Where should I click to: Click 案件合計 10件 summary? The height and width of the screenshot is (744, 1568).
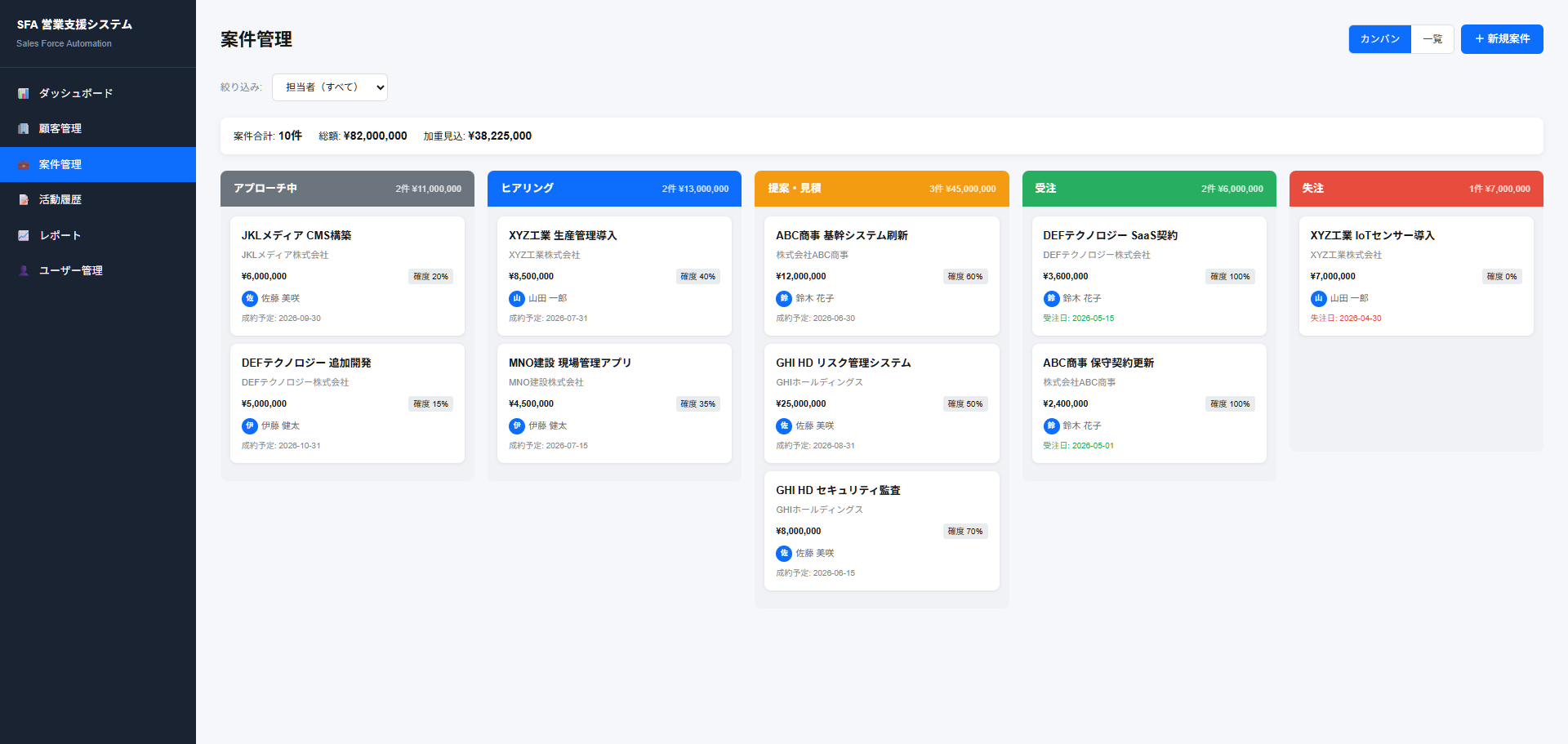[x=268, y=136]
